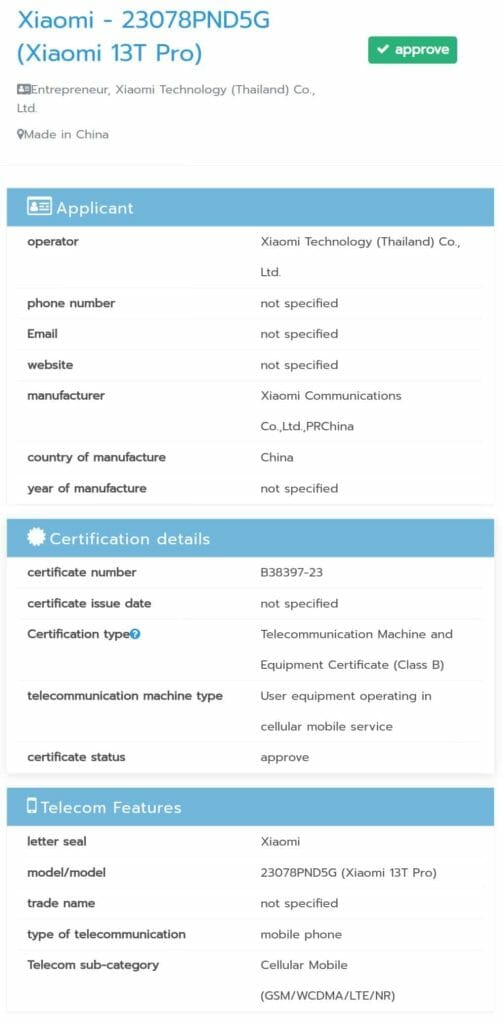This screenshot has width=502, height=1024.
Task: Click the Certification details seal icon
Action: 36,537
